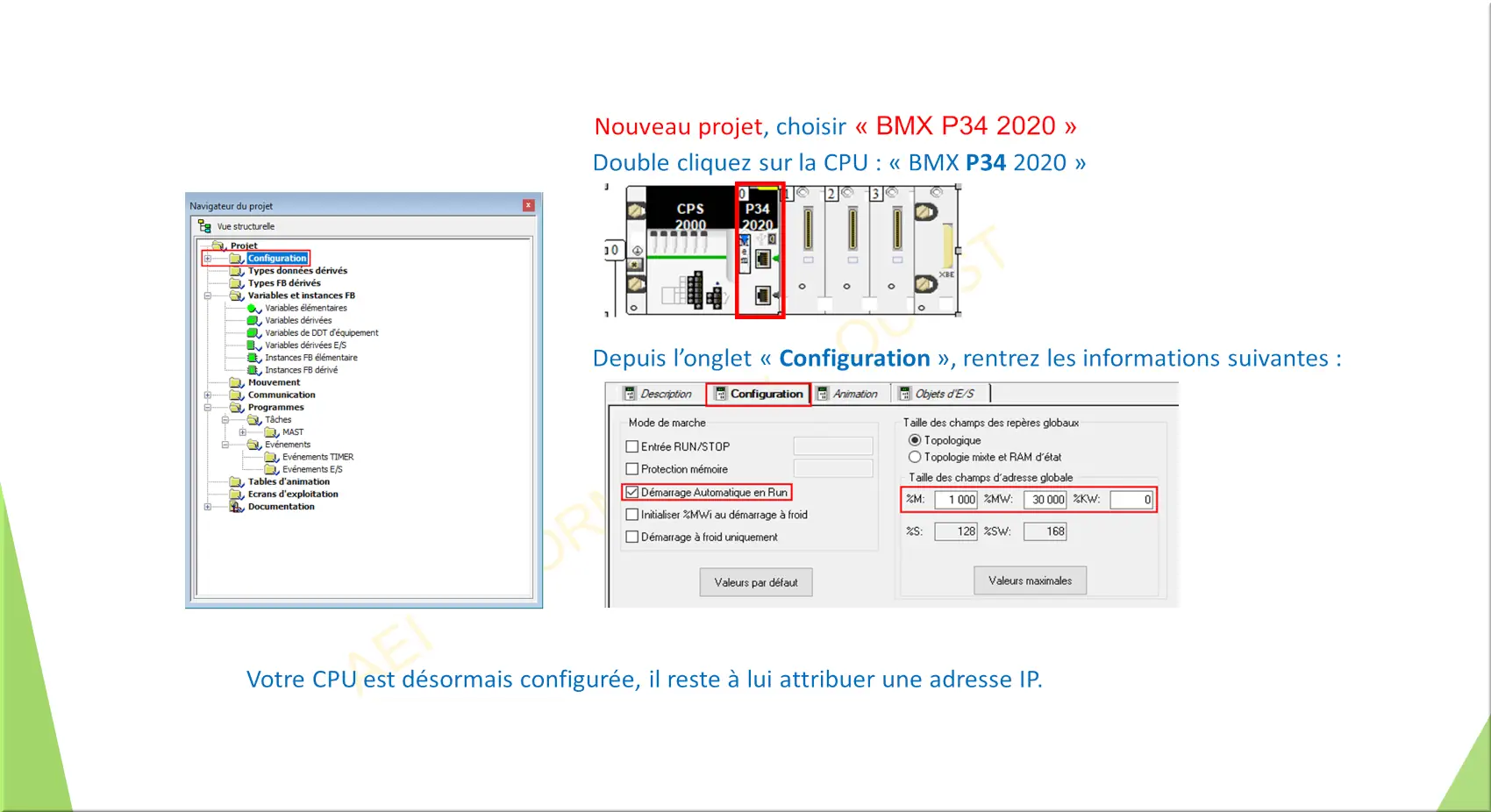The width and height of the screenshot is (1491, 812).
Task: Collapse the Tâches tree node
Action: click(225, 420)
